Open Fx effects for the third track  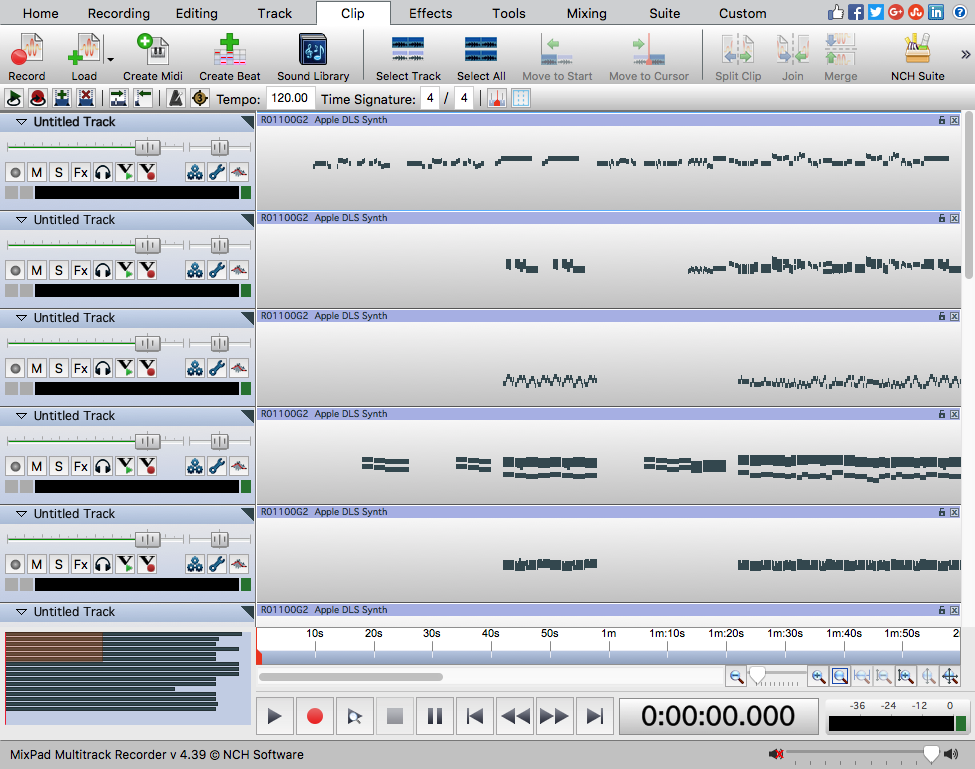[x=81, y=369]
